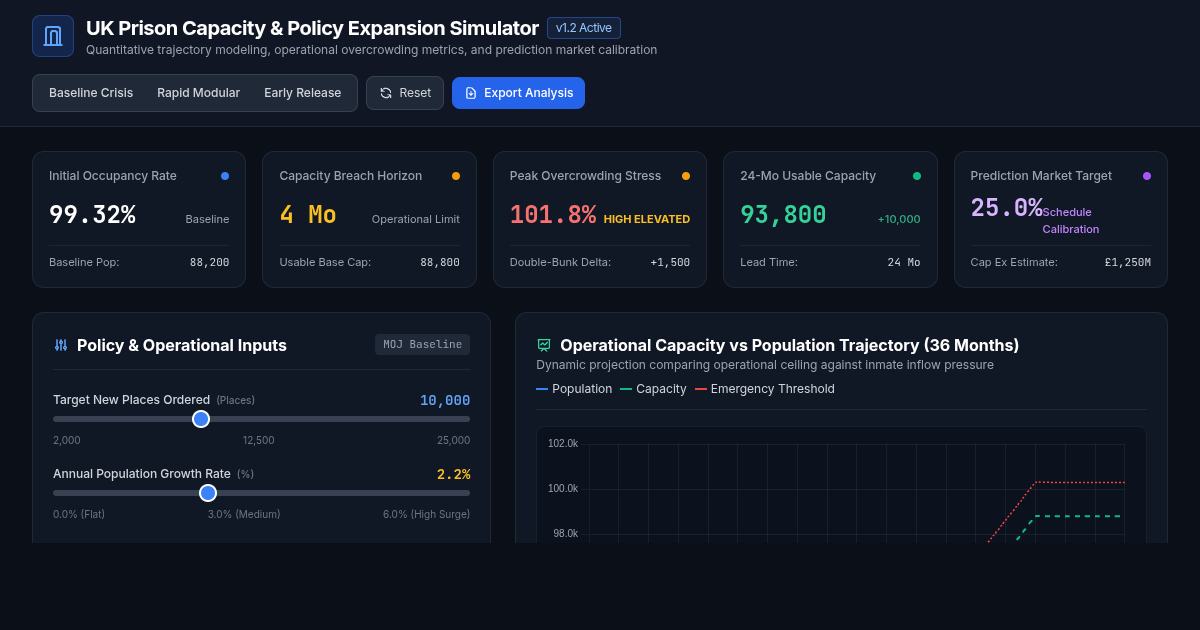Click the chart icon beside Operational Capacity title
1200x630 pixels.
(x=544, y=345)
